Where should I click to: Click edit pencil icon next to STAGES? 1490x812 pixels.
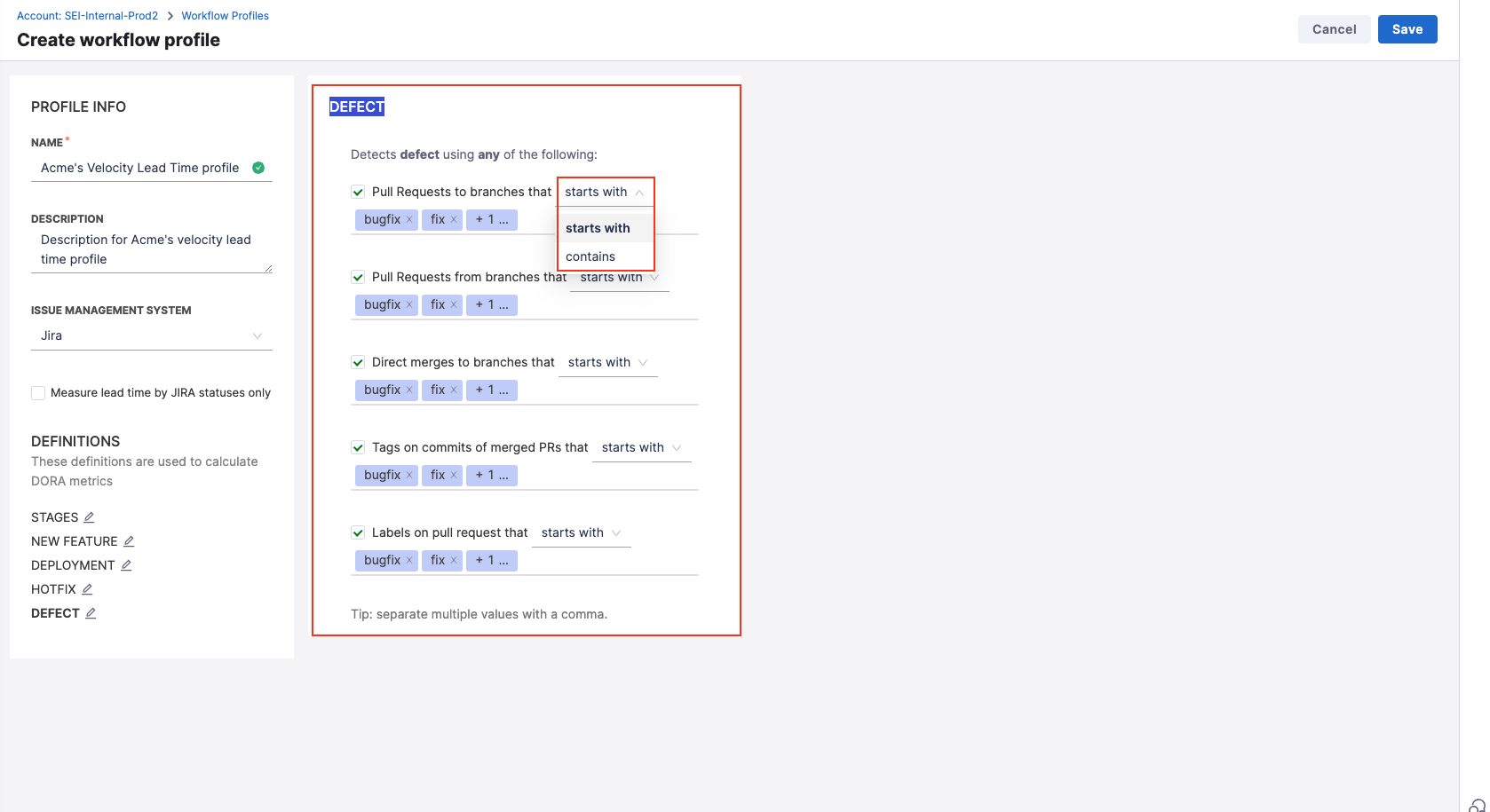[89, 517]
